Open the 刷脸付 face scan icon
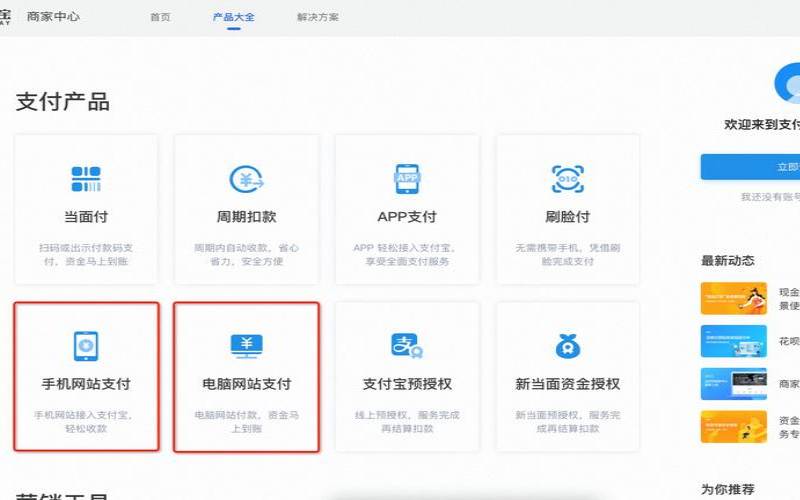 click(567, 179)
